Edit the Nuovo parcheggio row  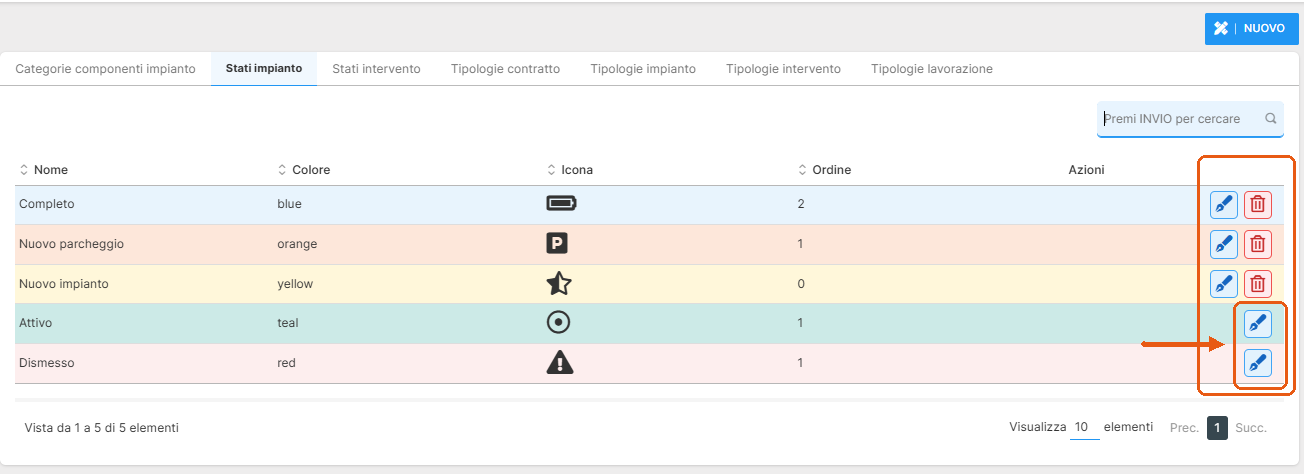[1224, 244]
